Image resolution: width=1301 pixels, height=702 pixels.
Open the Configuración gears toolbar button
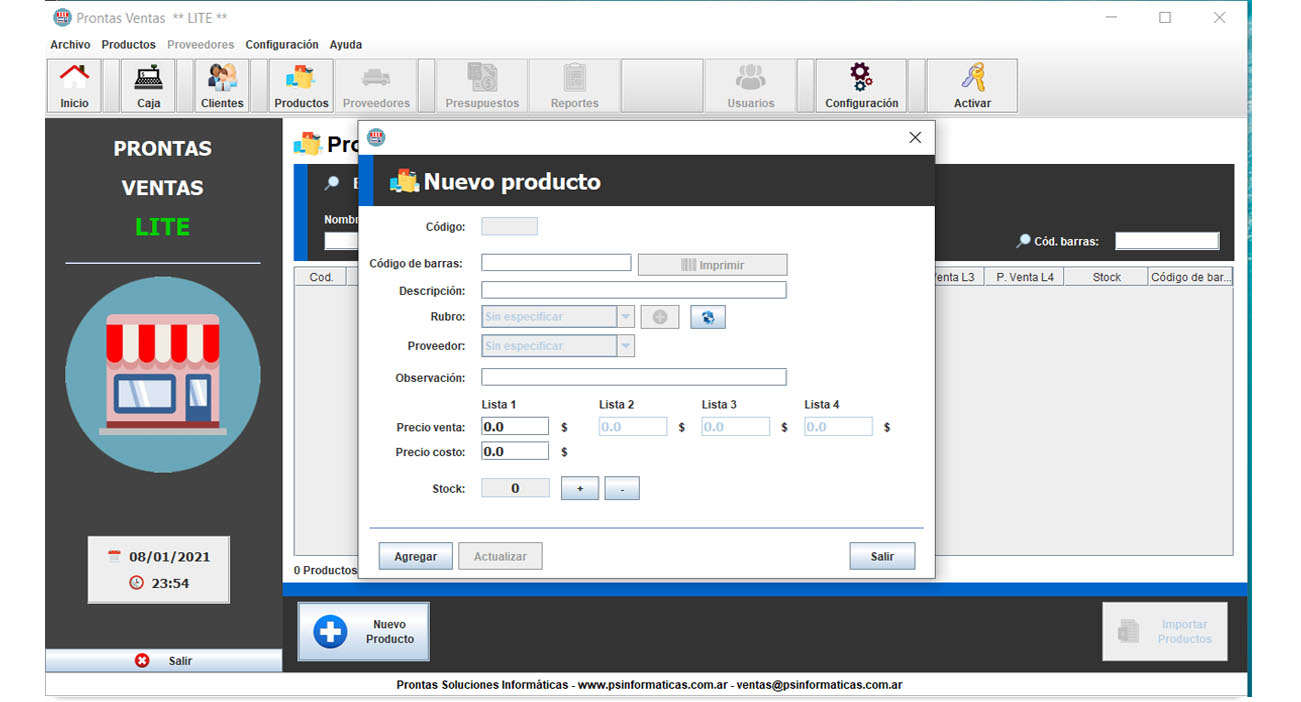861,86
